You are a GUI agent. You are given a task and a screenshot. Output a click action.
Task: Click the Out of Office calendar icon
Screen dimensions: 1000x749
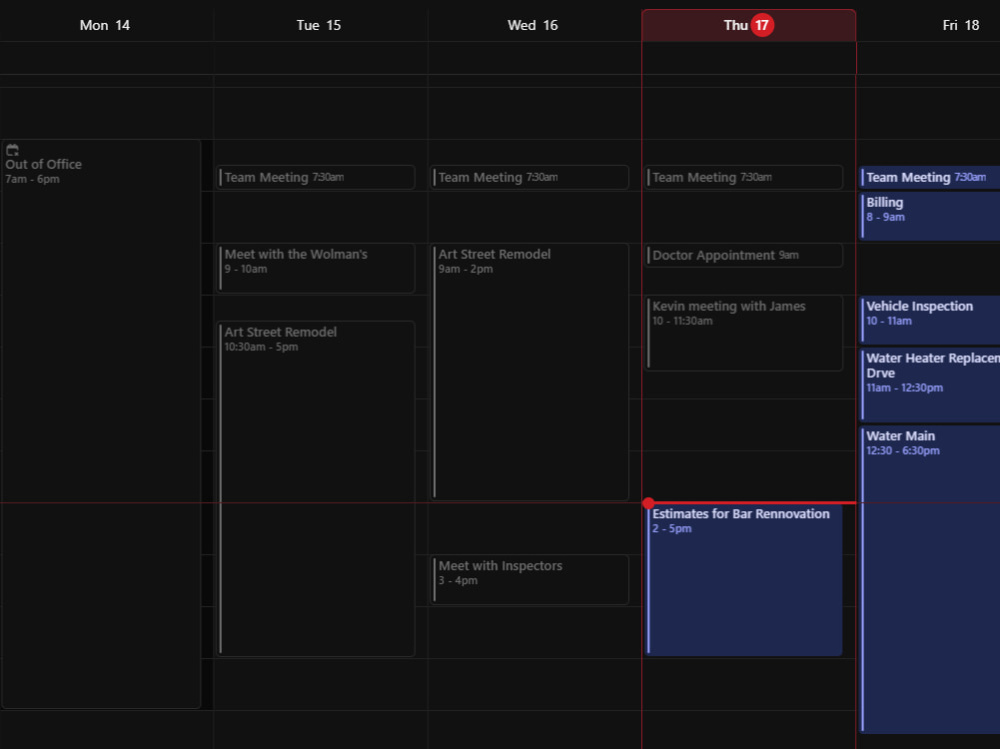click(12, 150)
